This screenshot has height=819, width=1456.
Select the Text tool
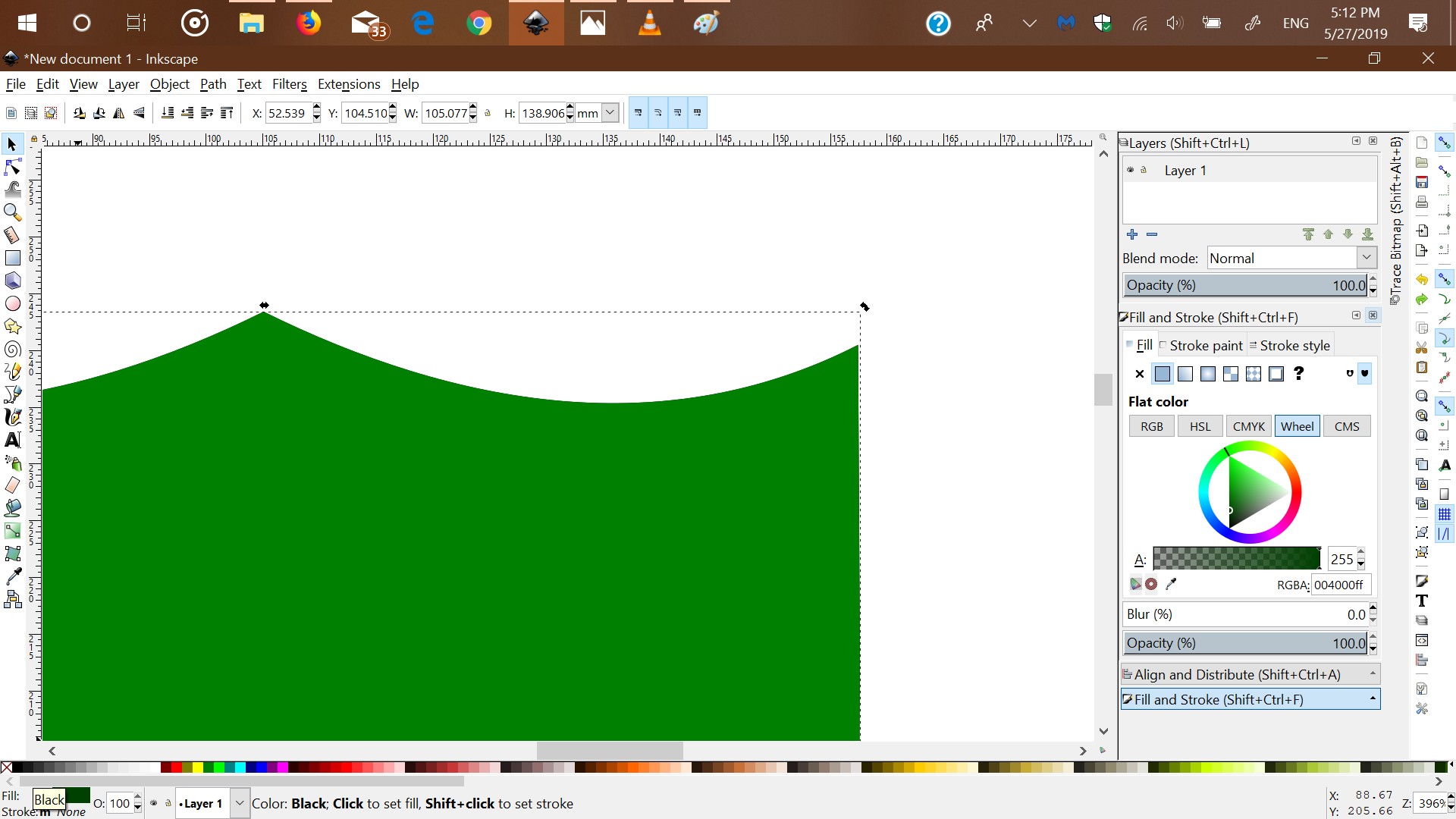coord(13,440)
